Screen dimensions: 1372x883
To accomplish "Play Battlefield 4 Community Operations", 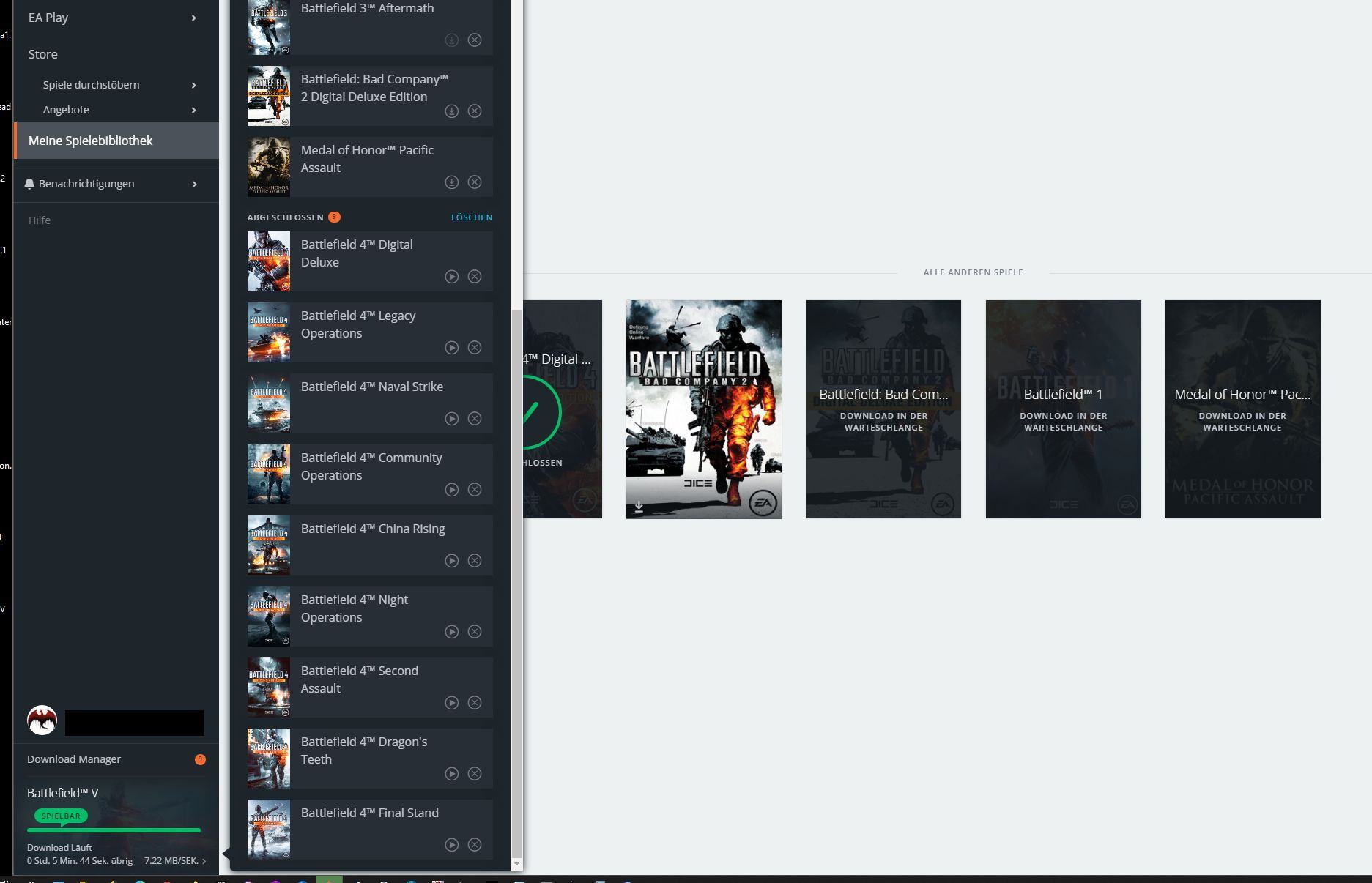I will coord(452,489).
